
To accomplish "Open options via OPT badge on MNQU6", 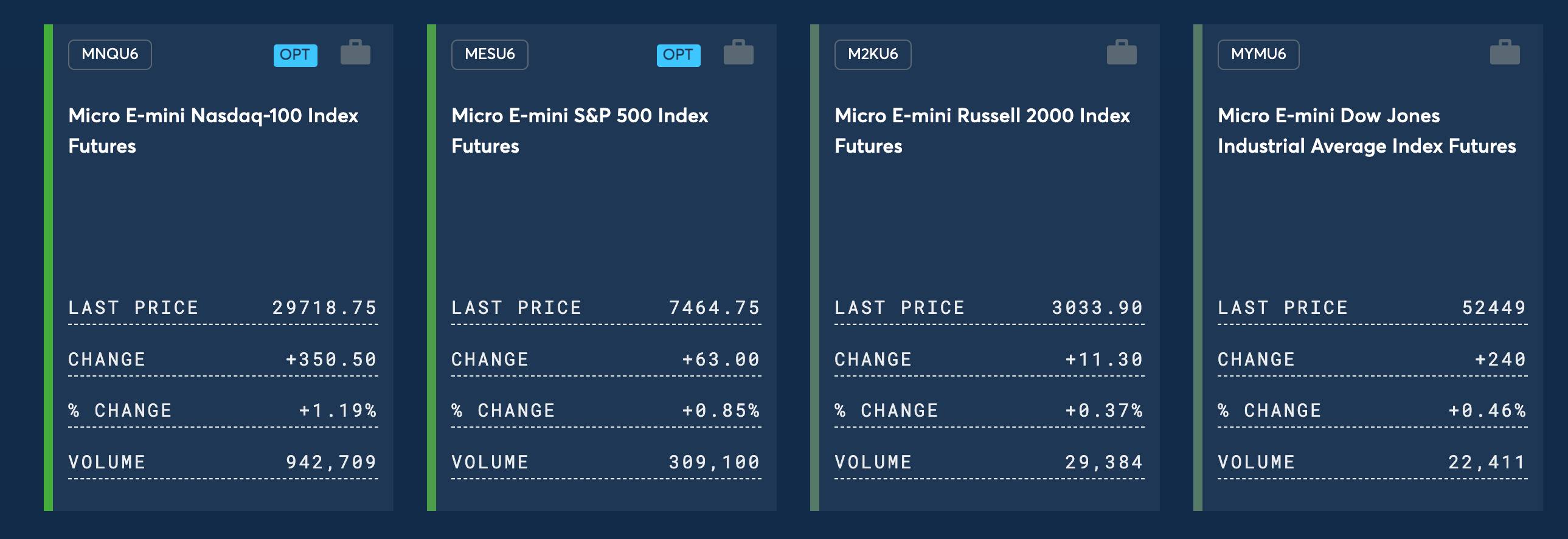I will point(295,55).
